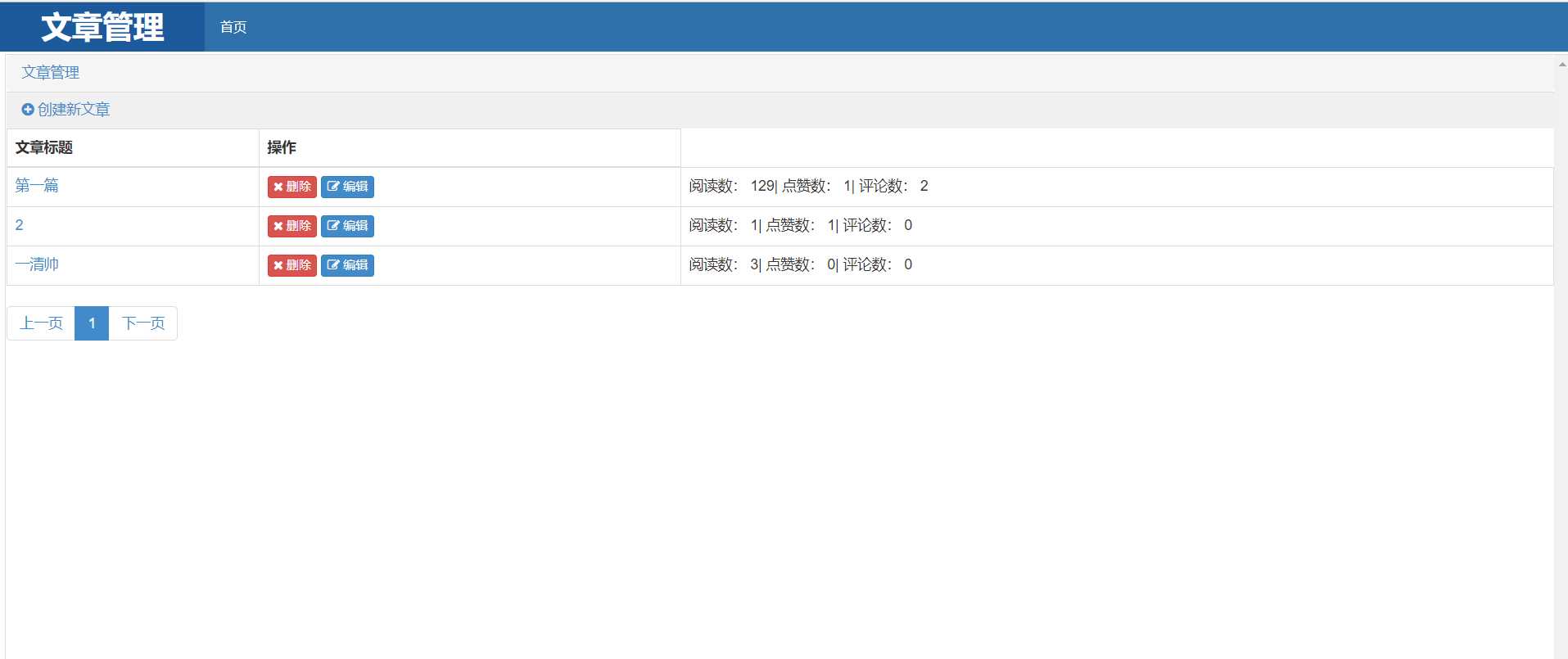The width and height of the screenshot is (1568, 659).
Task: Click the 文章管理 breadcrumb link
Action: (51, 72)
